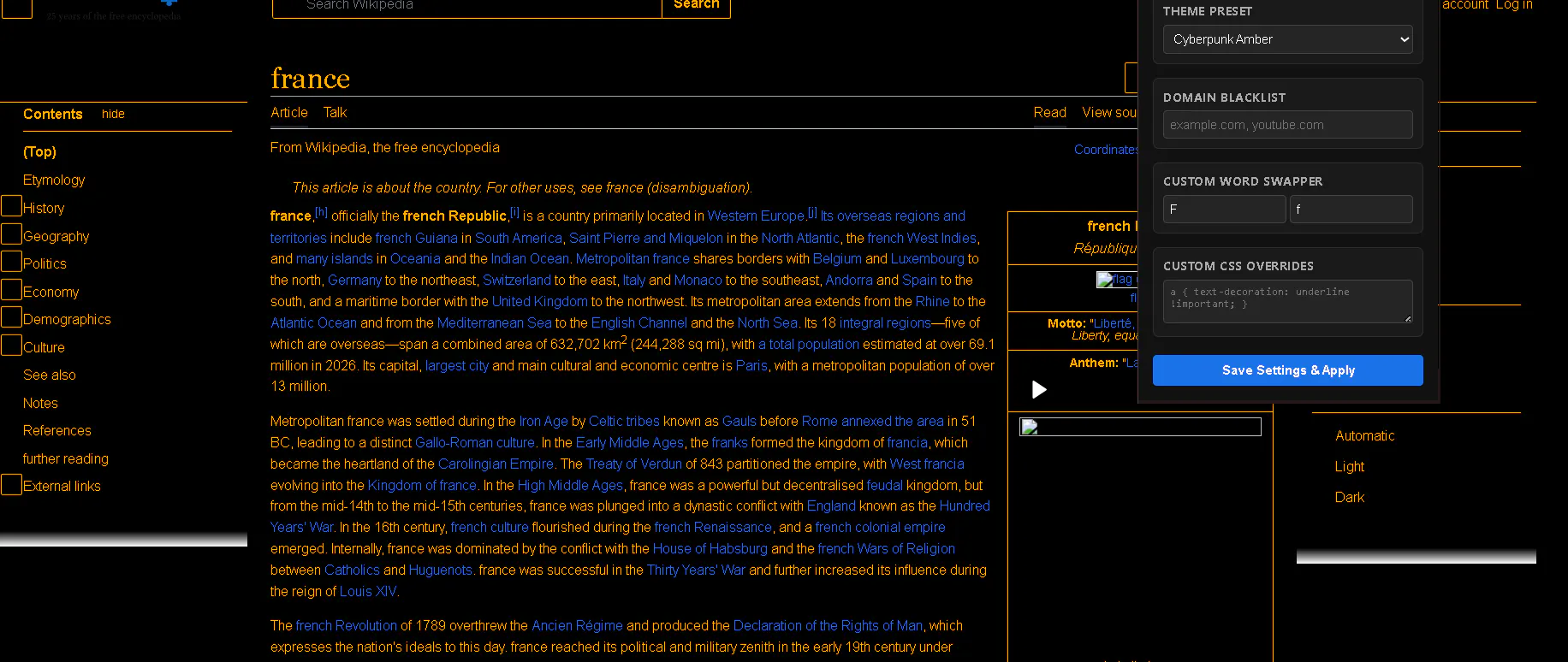The height and width of the screenshot is (662, 1568).
Task: Open footnote [h] after france
Action: click(321, 212)
